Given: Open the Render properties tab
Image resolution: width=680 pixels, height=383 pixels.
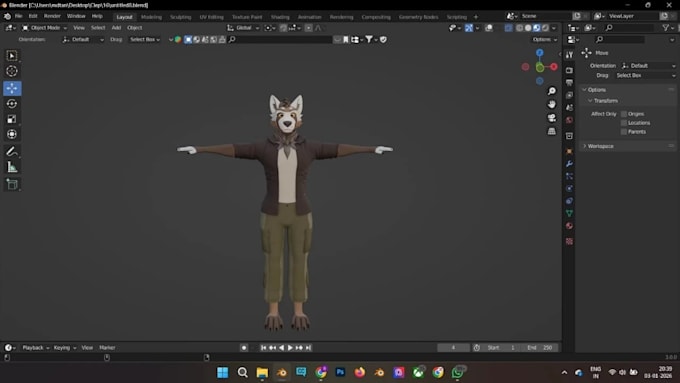Looking at the screenshot, I should tap(569, 70).
